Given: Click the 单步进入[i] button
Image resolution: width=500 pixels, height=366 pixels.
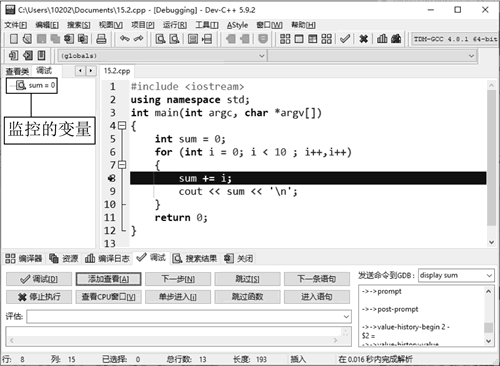Looking at the screenshot, I should tap(178, 297).
